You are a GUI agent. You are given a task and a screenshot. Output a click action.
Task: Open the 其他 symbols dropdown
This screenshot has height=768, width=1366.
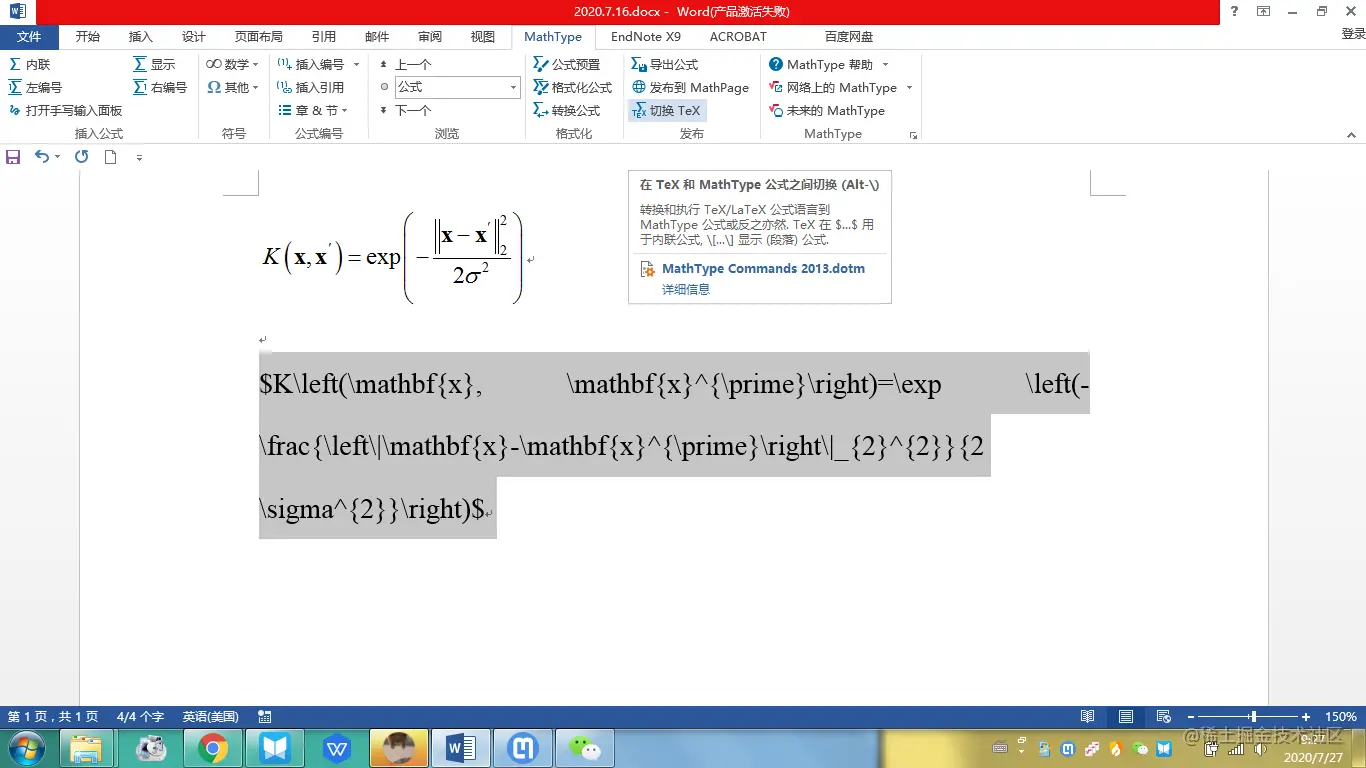coord(232,87)
